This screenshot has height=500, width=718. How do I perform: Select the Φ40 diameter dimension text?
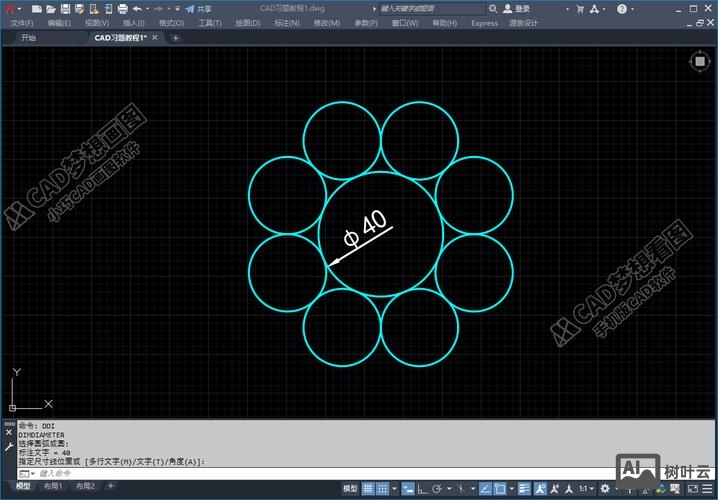pyautogui.click(x=365, y=229)
